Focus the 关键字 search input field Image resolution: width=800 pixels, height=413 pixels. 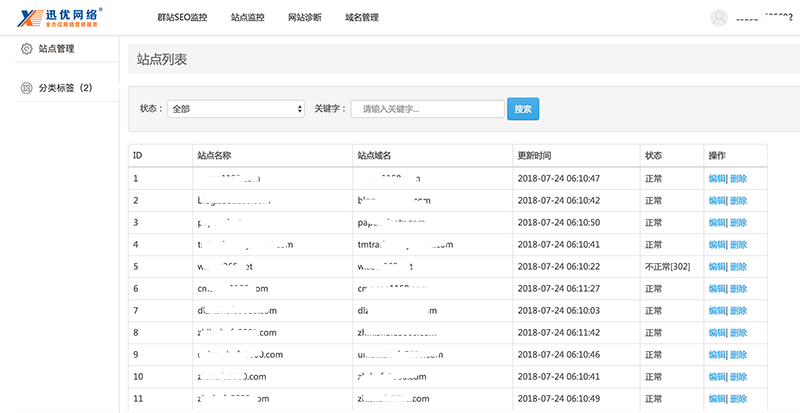pyautogui.click(x=426, y=109)
